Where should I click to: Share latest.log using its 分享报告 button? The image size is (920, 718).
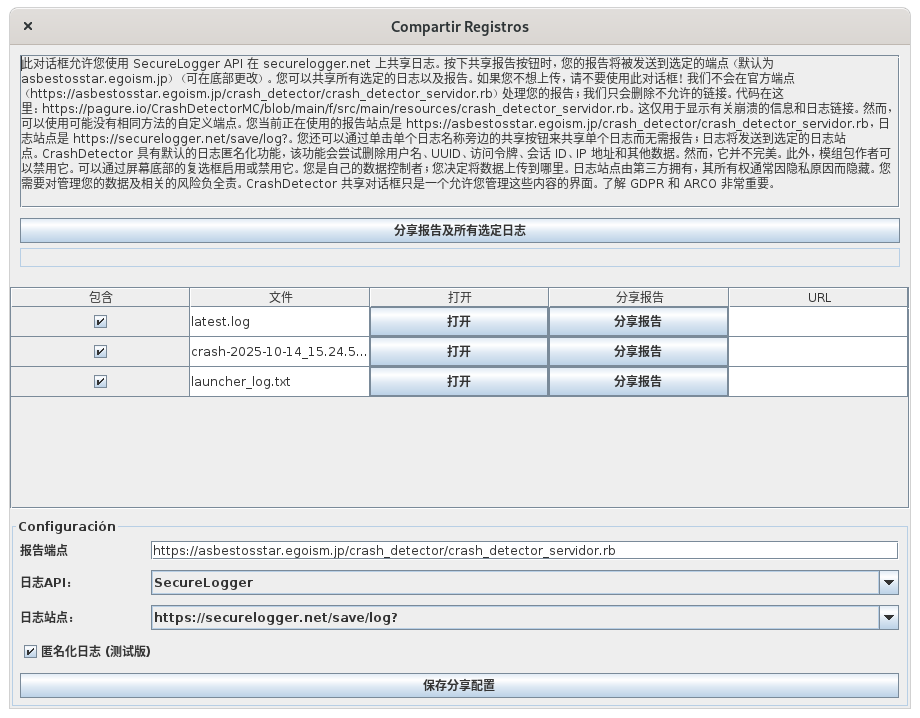pyautogui.click(x=638, y=322)
